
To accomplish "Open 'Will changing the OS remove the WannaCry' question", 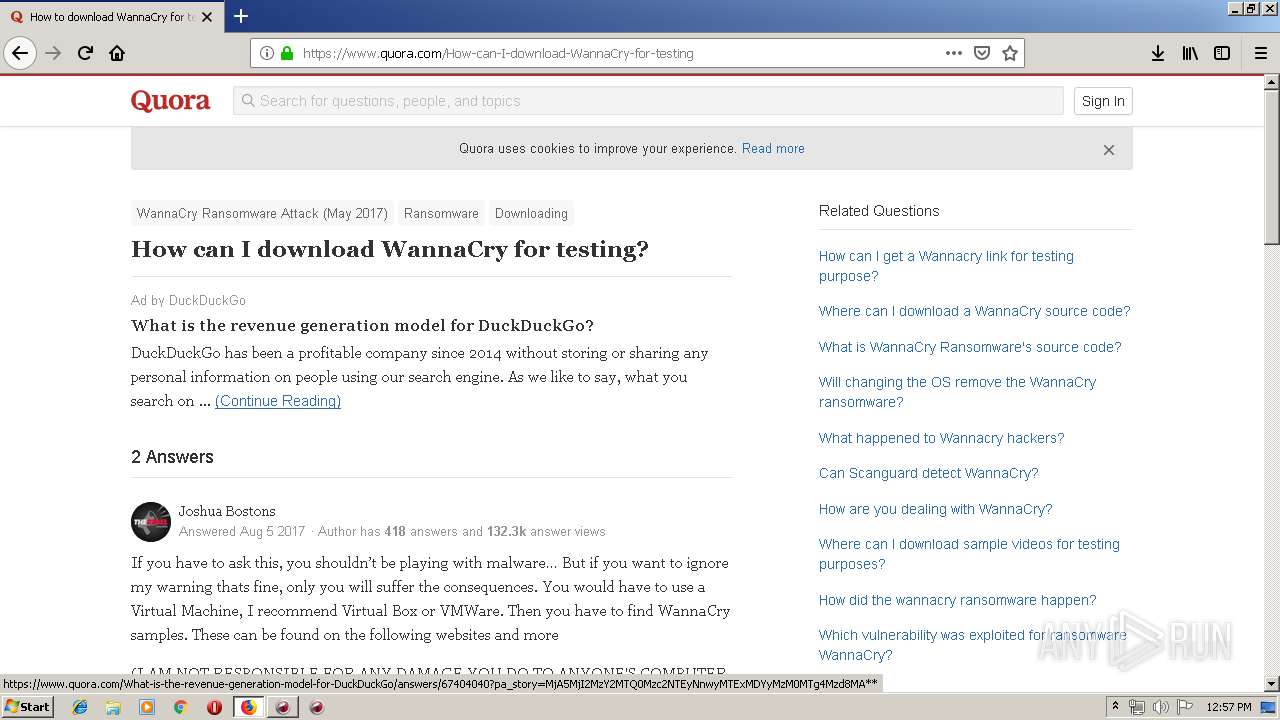I will 957,392.
